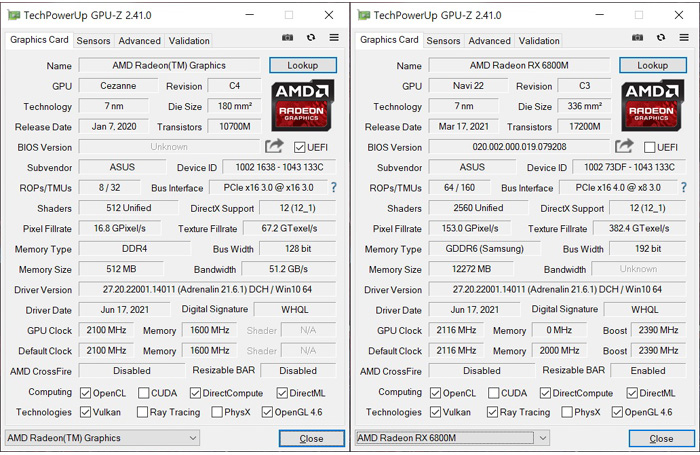Click the Bus Interface question mark in the right window
Viewport: 700px width, 455px height.
(683, 188)
